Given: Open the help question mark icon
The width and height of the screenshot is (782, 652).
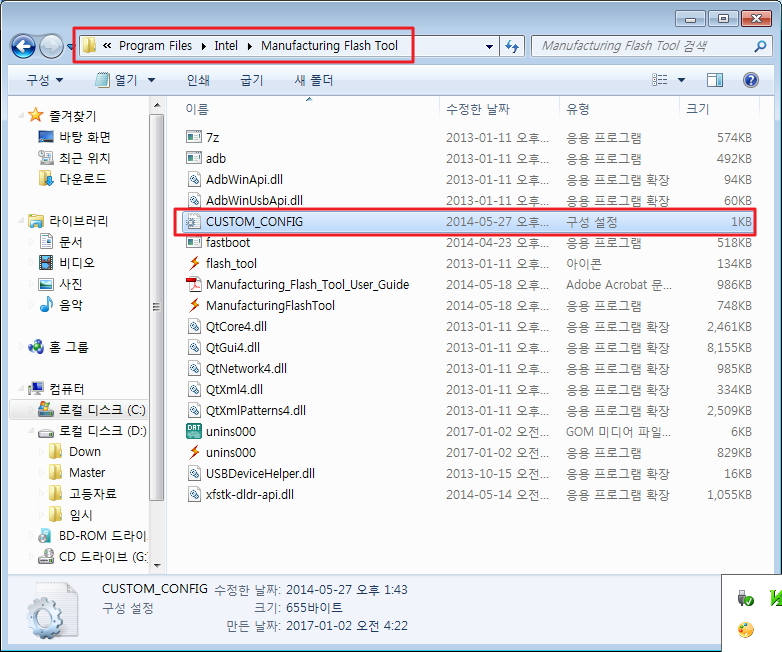Looking at the screenshot, I should pos(751,80).
